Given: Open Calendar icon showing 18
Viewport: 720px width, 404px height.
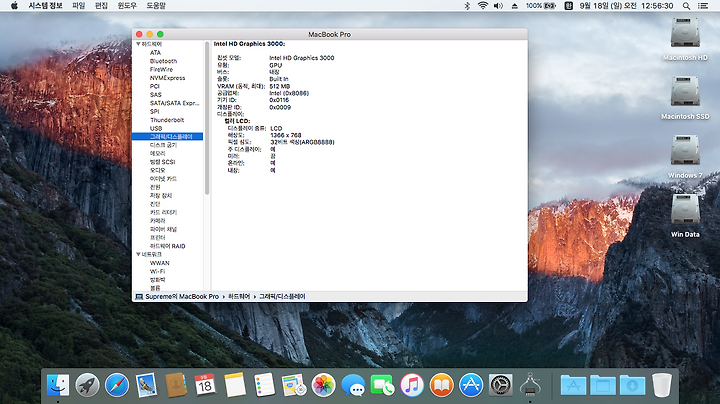Looking at the screenshot, I should 205,385.
